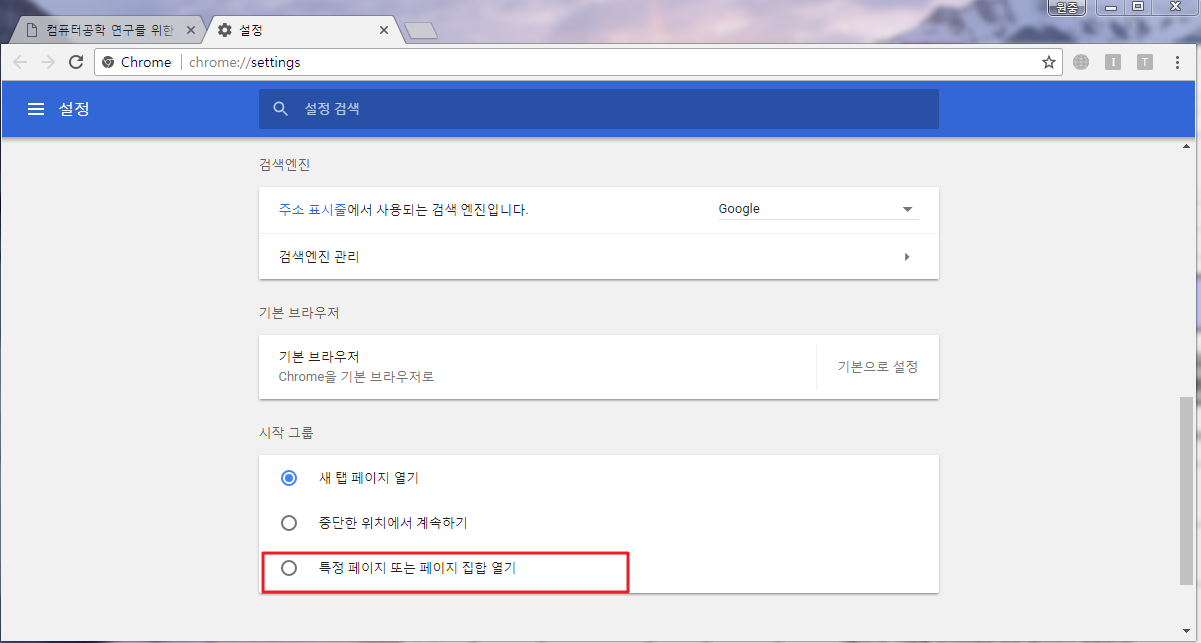Viewport: 1201px width, 643px height.
Task: Open the Google search engine dropdown
Action: [816, 210]
